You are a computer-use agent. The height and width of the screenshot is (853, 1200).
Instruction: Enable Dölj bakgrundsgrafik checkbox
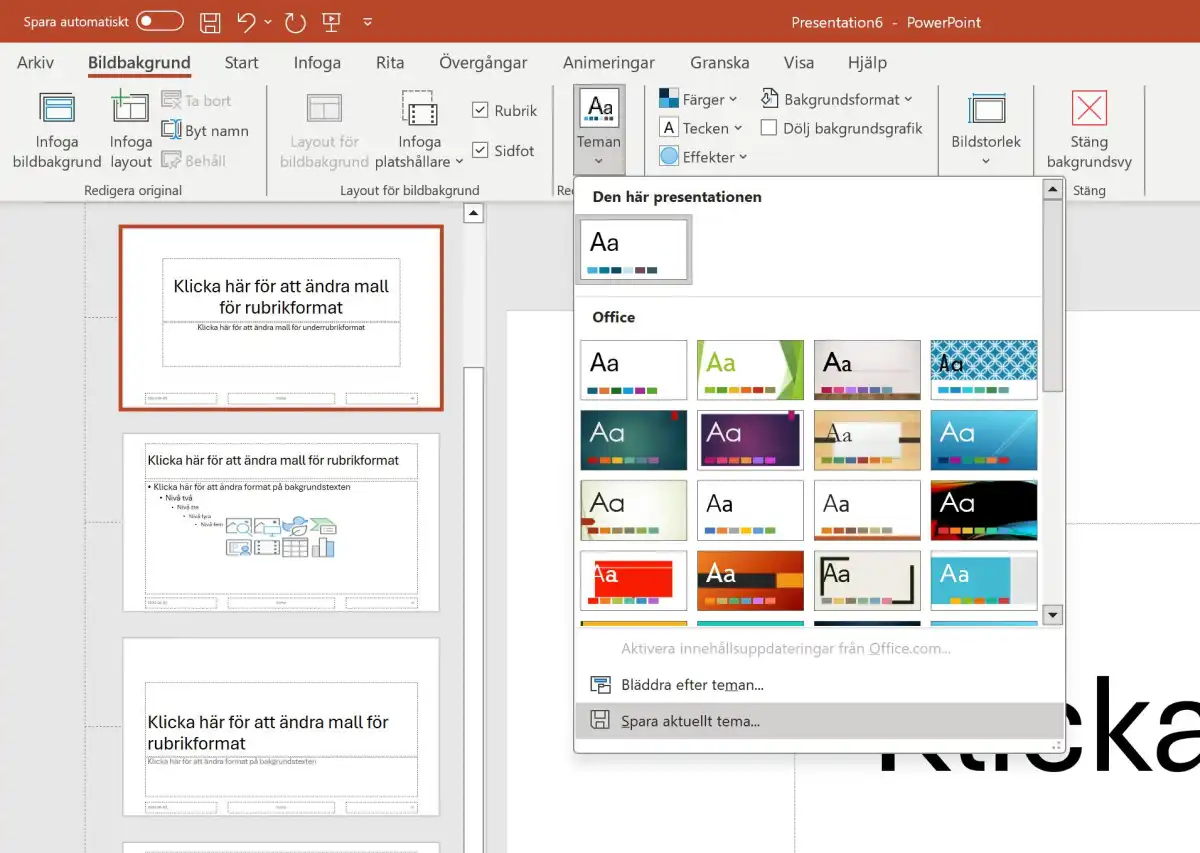click(x=769, y=128)
